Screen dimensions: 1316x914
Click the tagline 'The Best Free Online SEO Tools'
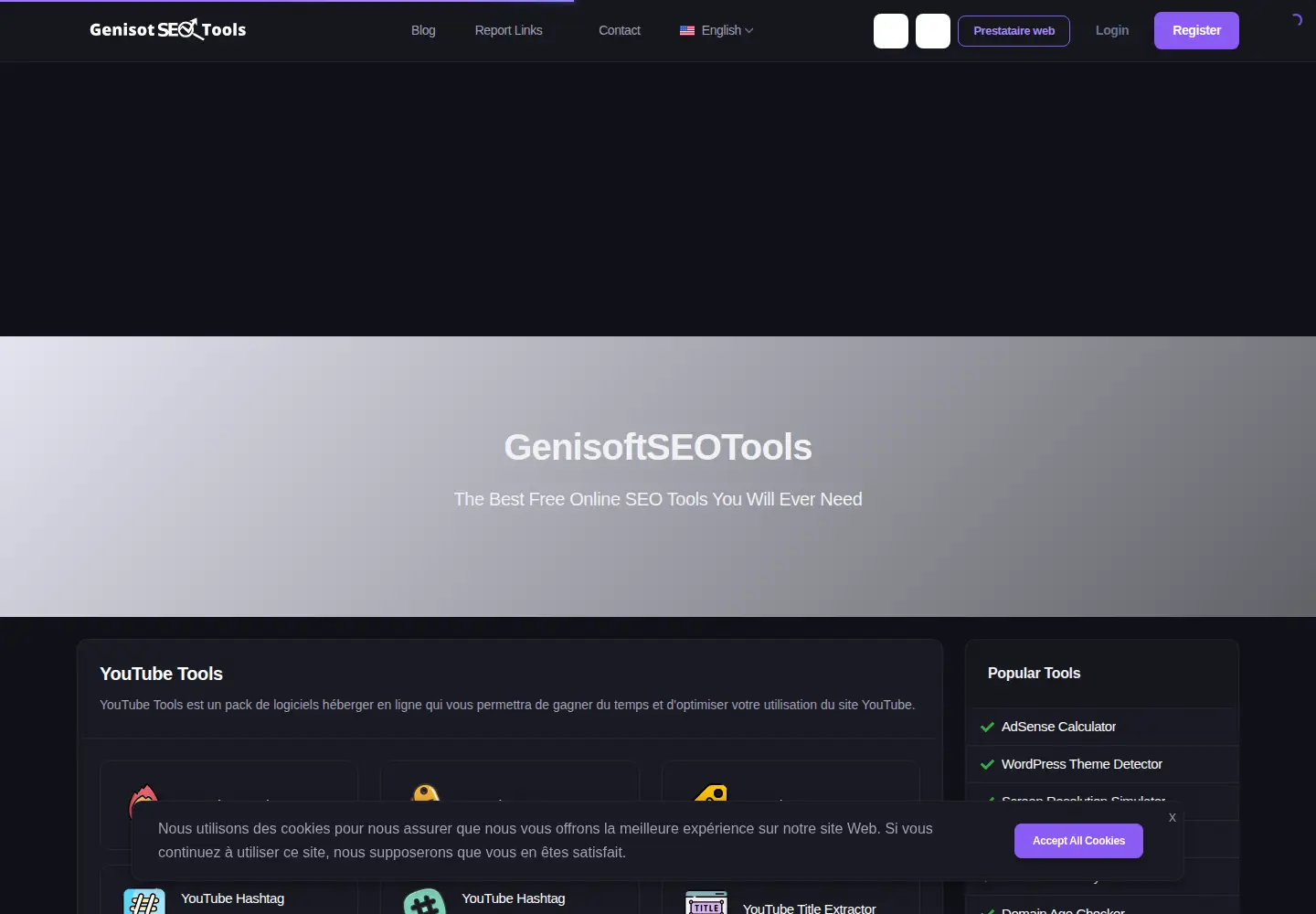658,499
